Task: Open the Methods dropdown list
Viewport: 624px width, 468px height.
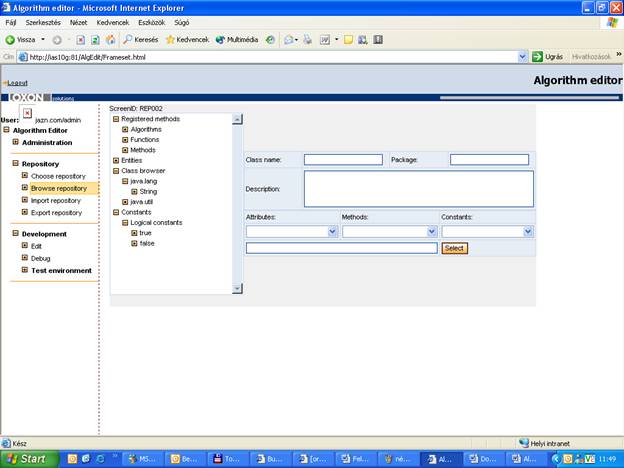Action: pyautogui.click(x=431, y=231)
